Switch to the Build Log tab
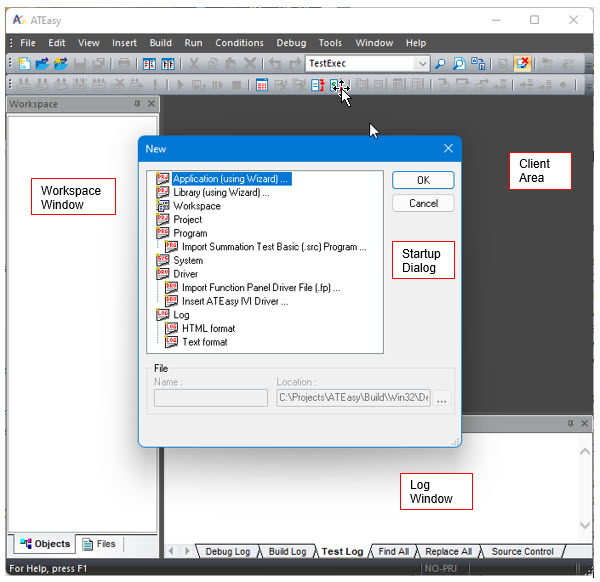Screen dimensions: 600x582 [x=287, y=551]
